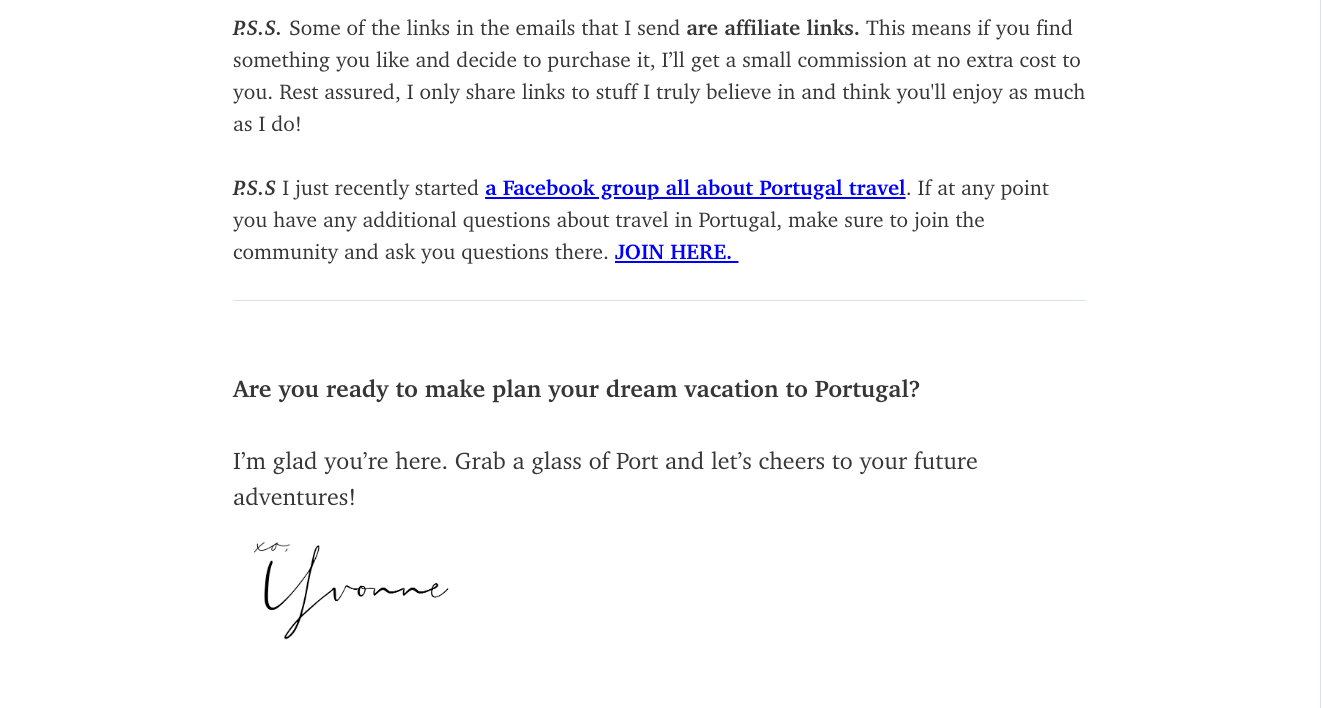Open the Facebook group about Portugal travel link
This screenshot has height=708, width=1322.
[x=695, y=188]
